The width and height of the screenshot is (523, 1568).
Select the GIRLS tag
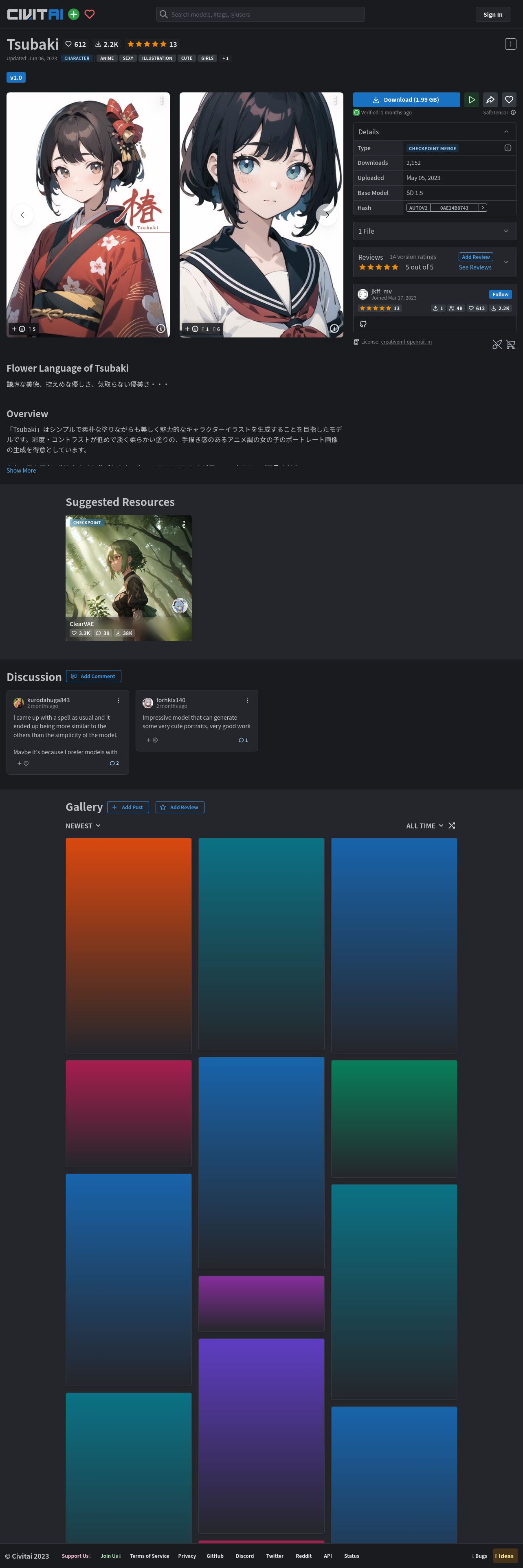click(x=207, y=59)
